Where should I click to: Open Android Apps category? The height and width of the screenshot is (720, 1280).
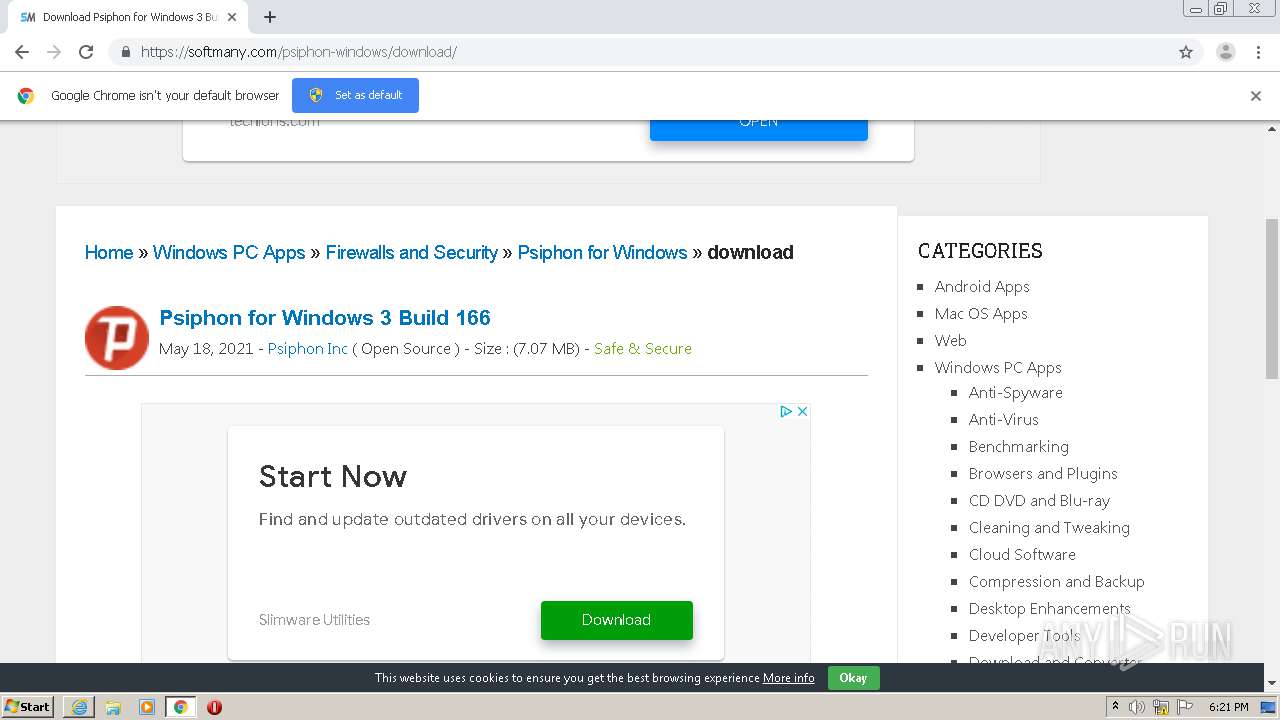click(982, 287)
